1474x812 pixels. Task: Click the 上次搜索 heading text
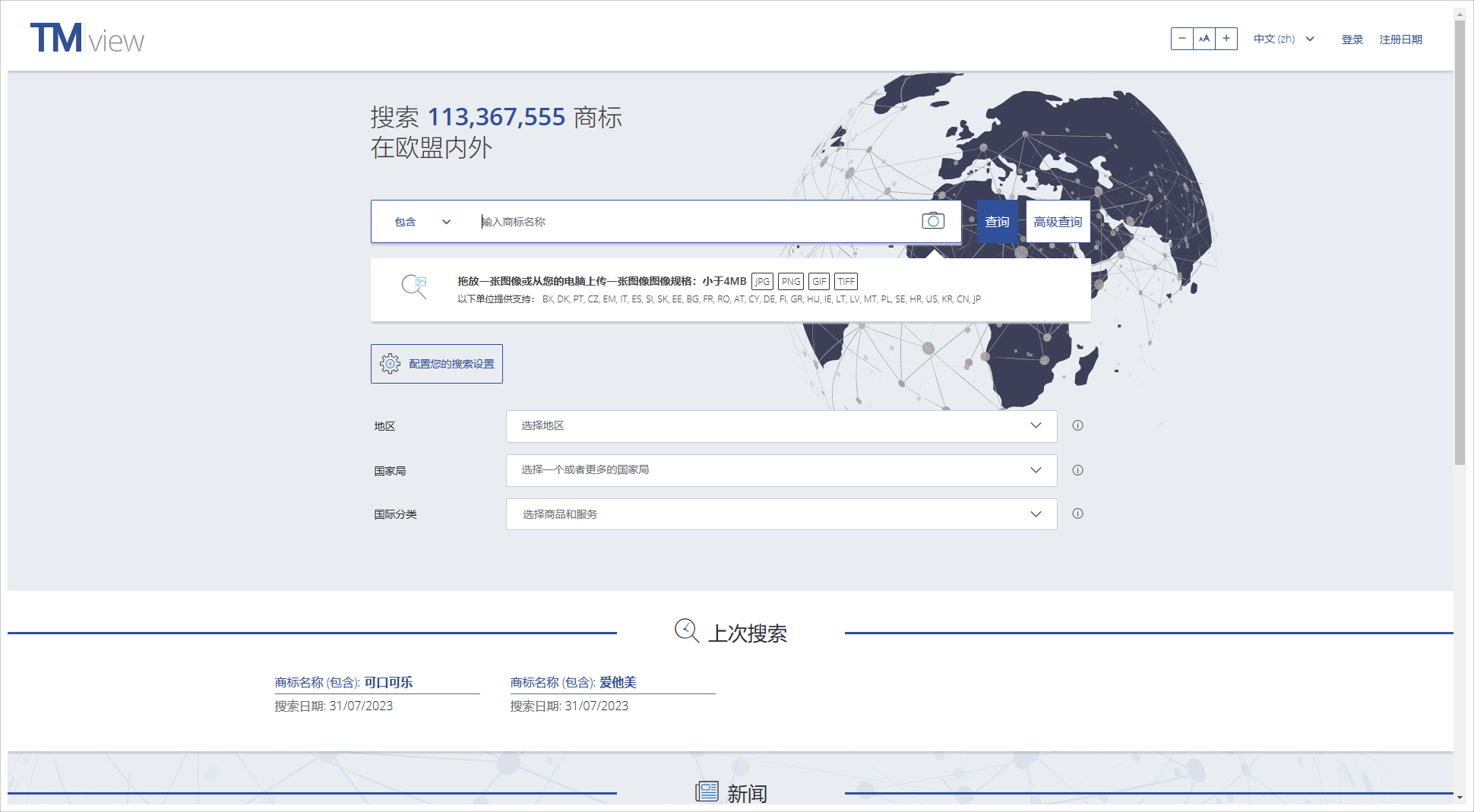[x=748, y=633]
